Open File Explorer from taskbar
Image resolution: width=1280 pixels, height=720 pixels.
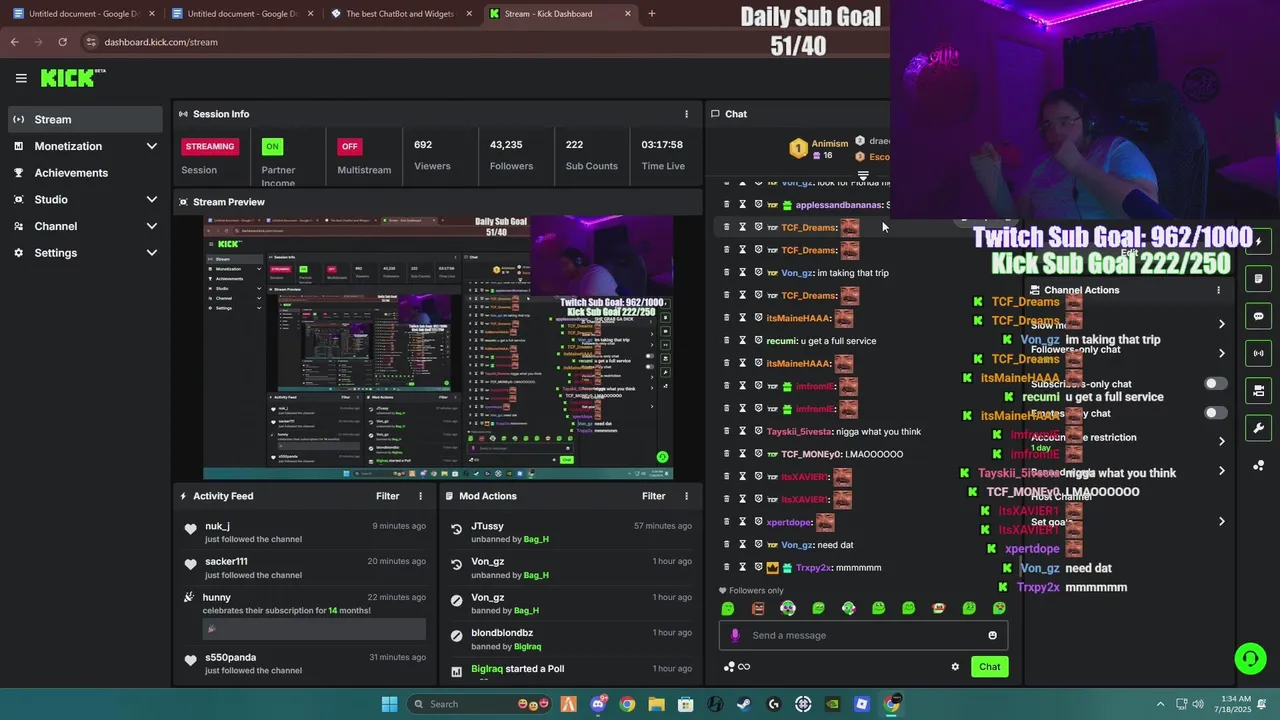[656, 704]
